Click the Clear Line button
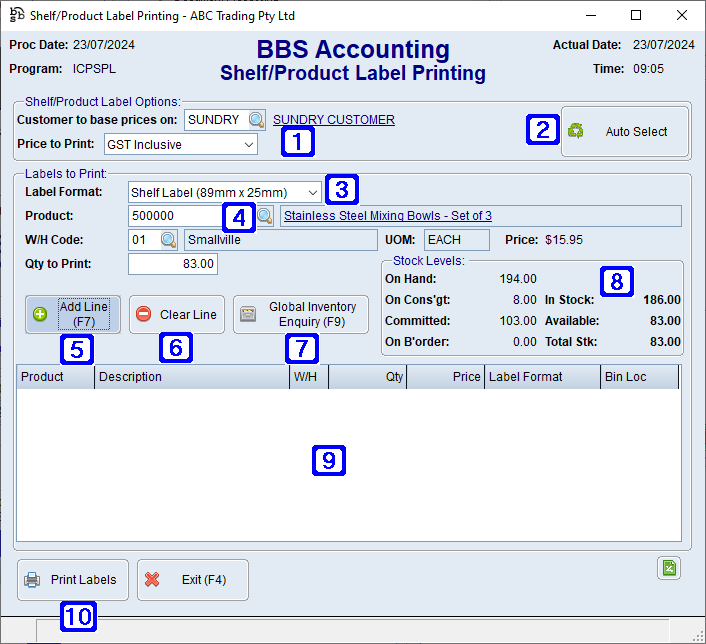 tap(176, 314)
